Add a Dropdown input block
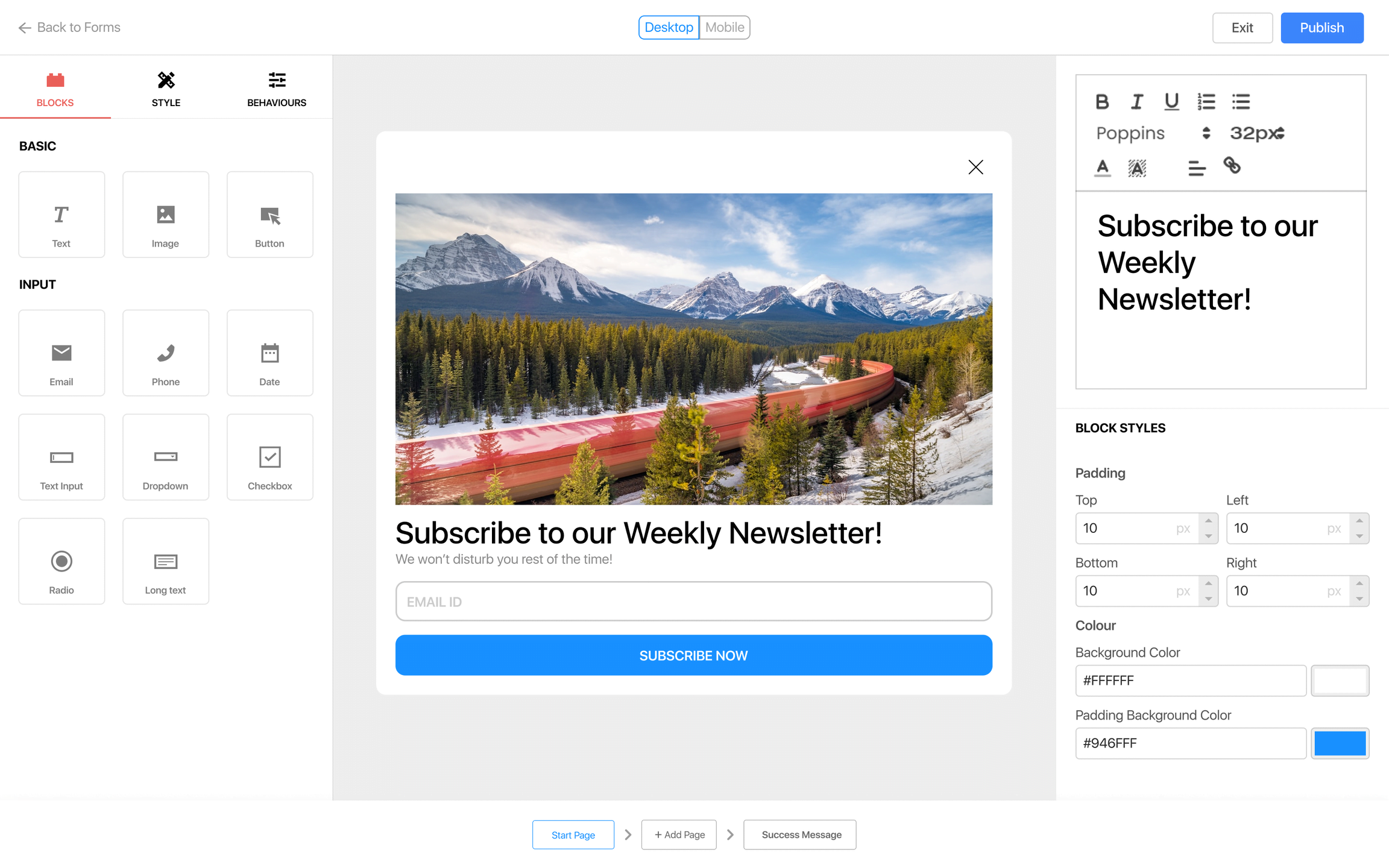Screen dimensions: 1389x868 (165, 457)
